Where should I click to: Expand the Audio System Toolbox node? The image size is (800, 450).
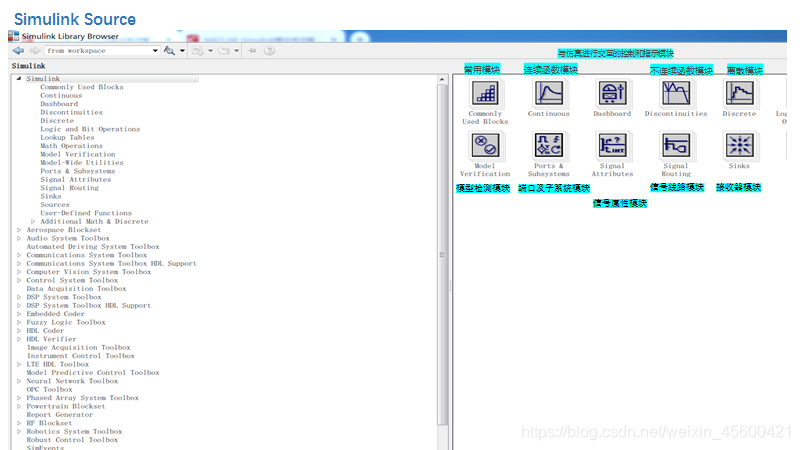[x=19, y=238]
